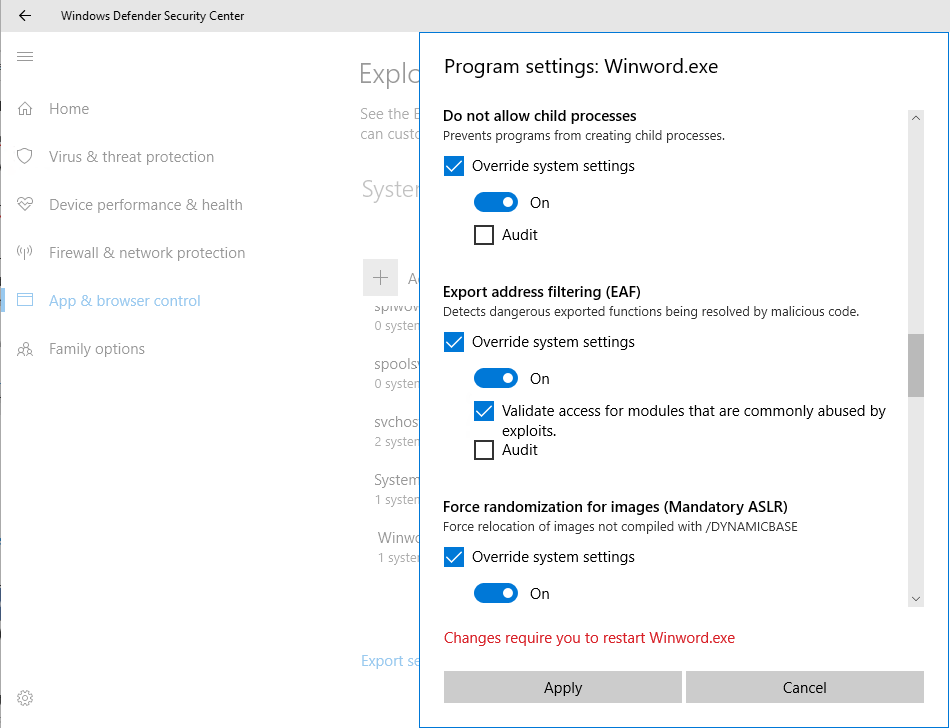Click the Device performance heart icon
The height and width of the screenshot is (728, 950).
pos(26,205)
